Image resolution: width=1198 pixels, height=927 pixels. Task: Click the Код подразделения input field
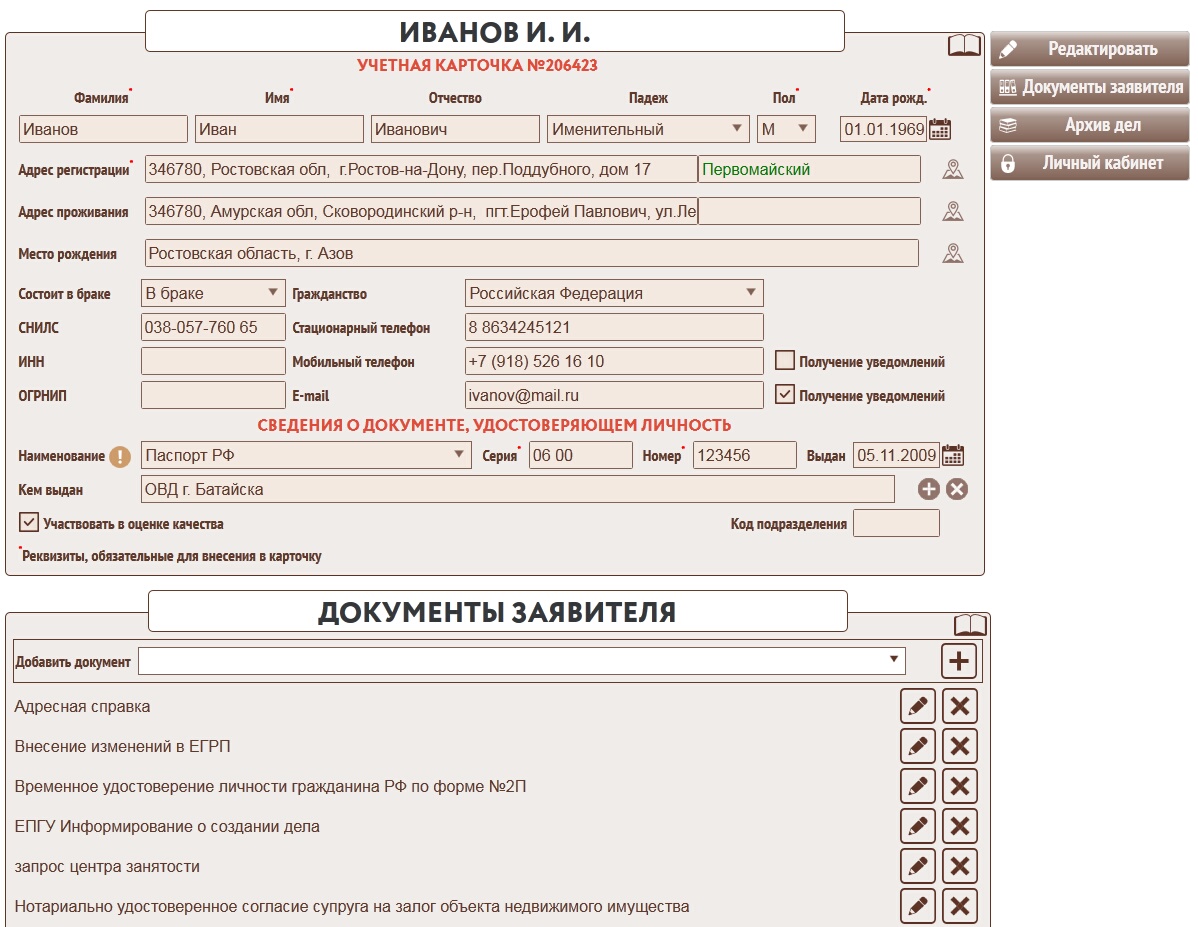pos(895,523)
